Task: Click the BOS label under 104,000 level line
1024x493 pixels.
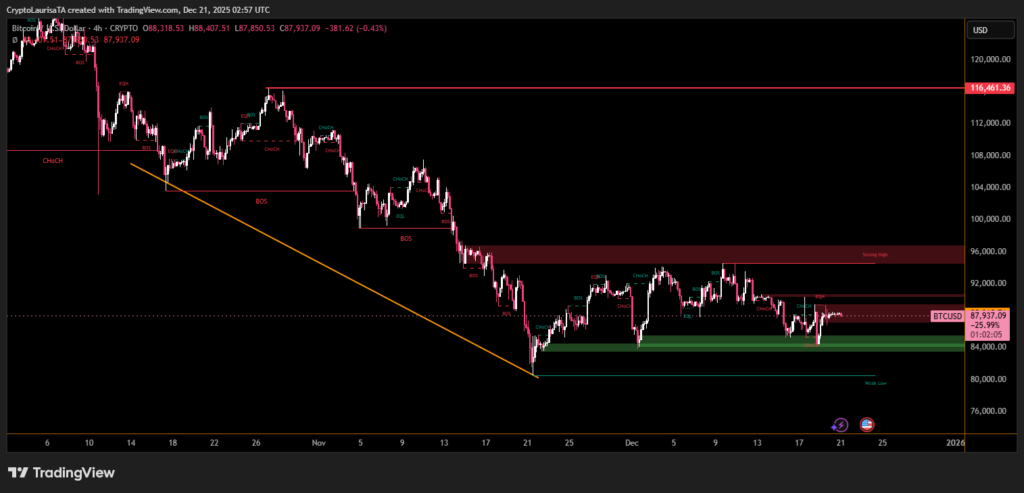Action: (262, 201)
